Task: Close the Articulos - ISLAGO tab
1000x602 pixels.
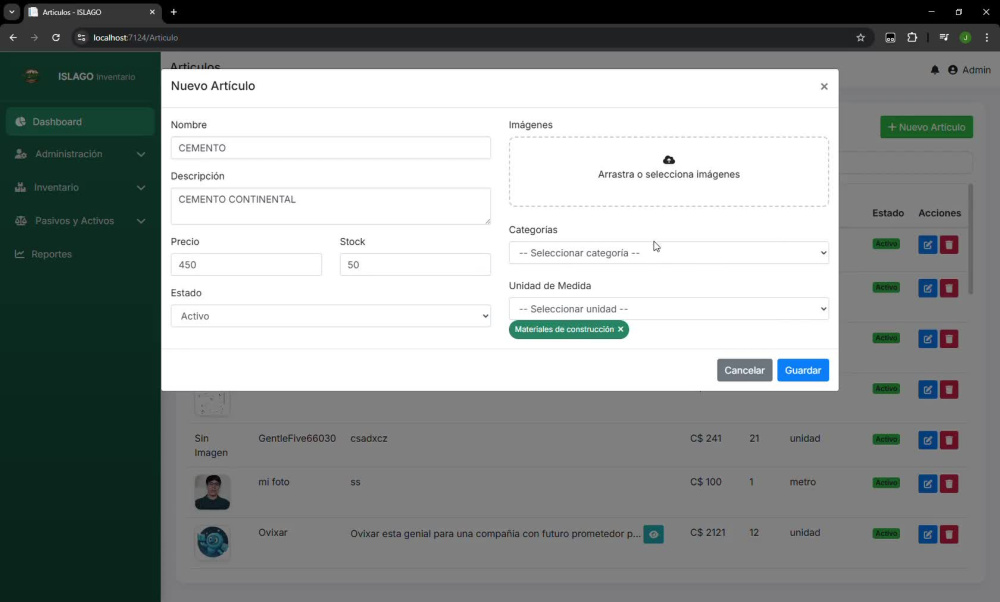Action: [x=152, y=12]
